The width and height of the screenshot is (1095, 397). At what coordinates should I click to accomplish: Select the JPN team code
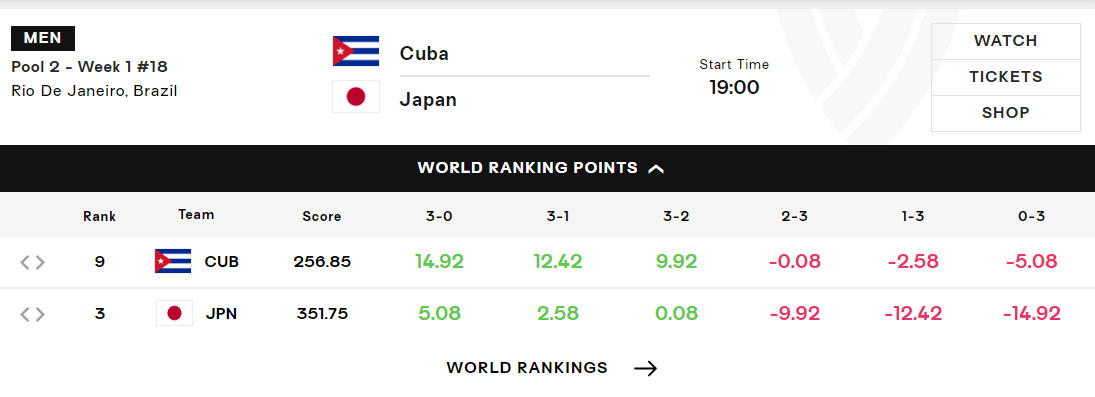221,314
